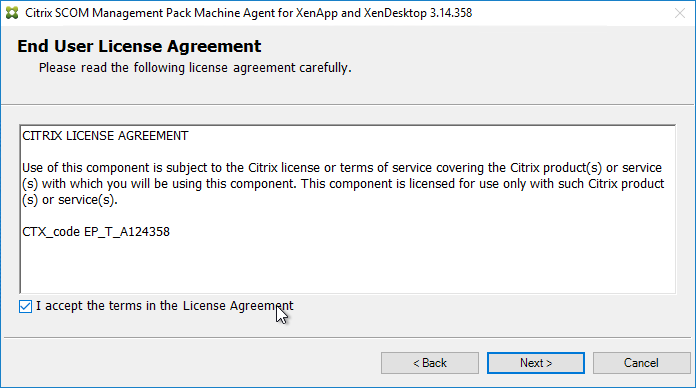This screenshot has height=388, width=696.
Task: Click 'XenDesktop' in the window title
Action: (395, 13)
